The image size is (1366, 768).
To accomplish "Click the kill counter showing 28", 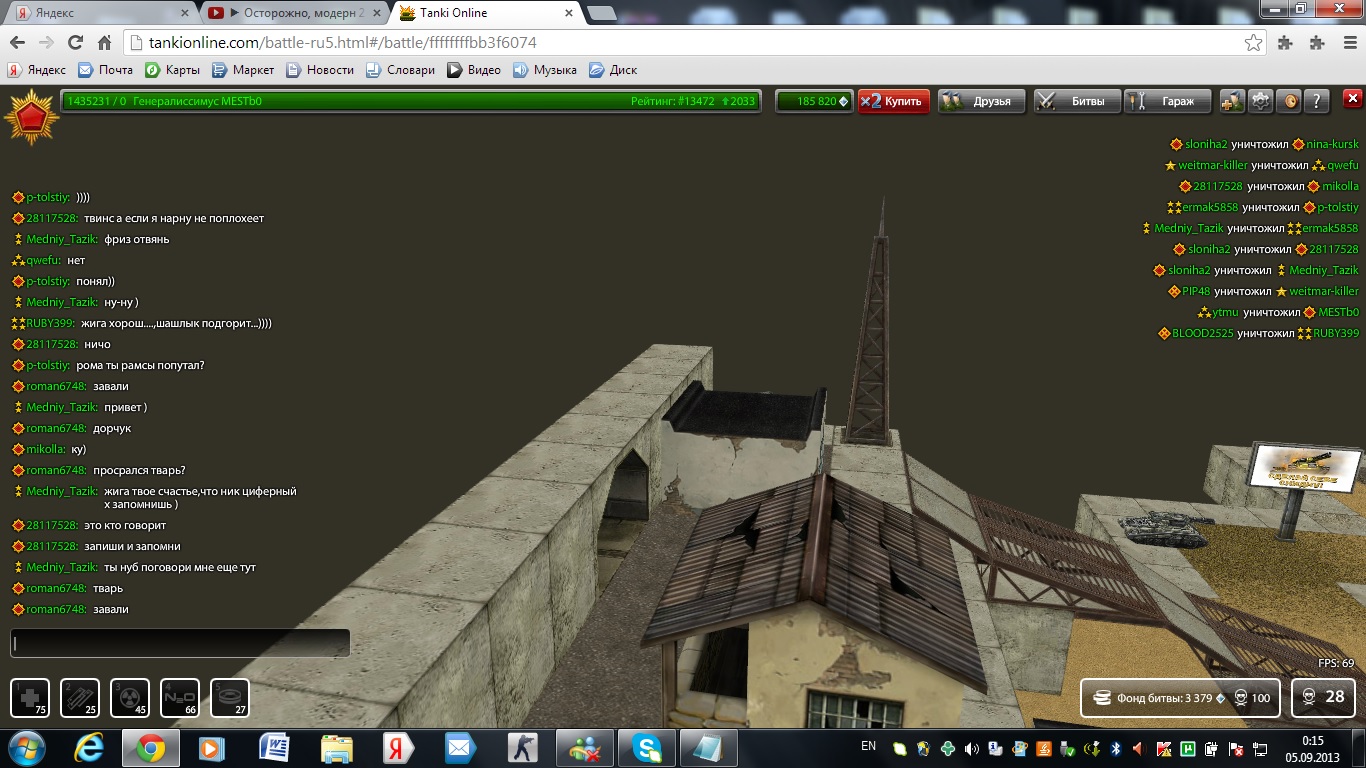I will 1324,697.
